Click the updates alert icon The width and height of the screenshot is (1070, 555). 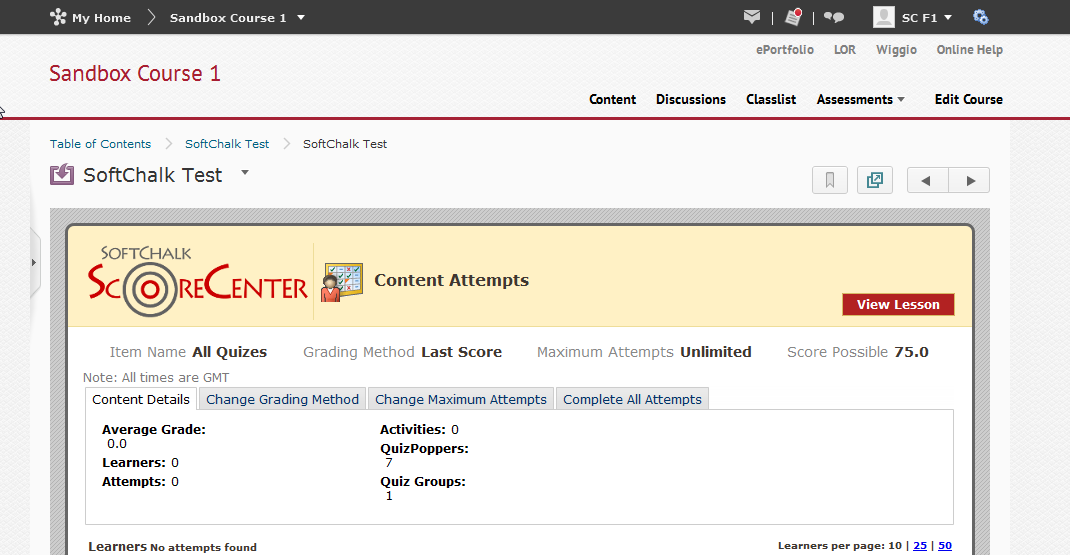pyautogui.click(x=793, y=17)
